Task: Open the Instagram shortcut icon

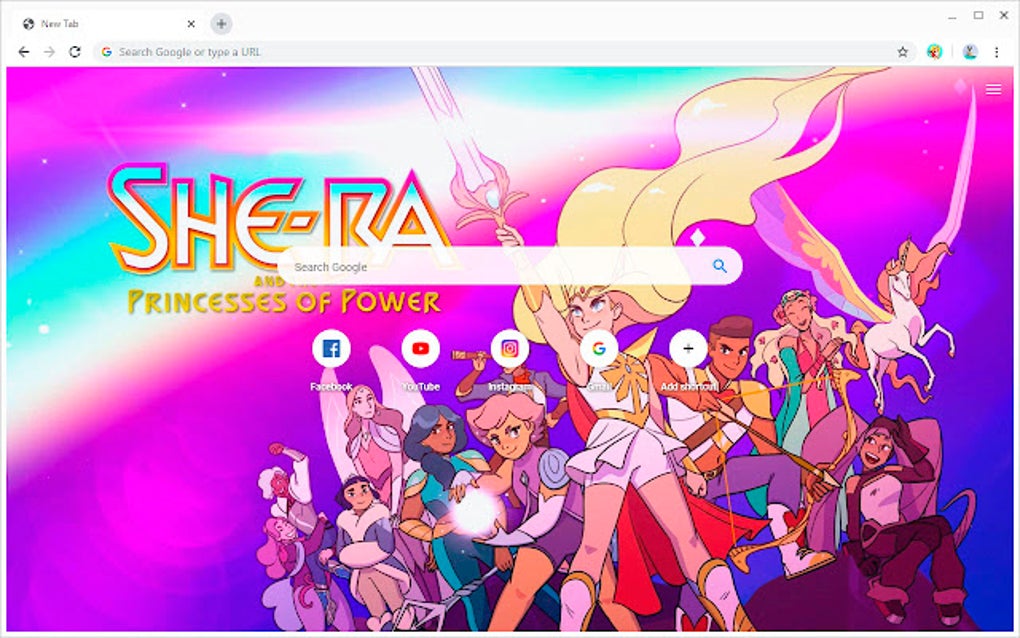Action: [509, 348]
